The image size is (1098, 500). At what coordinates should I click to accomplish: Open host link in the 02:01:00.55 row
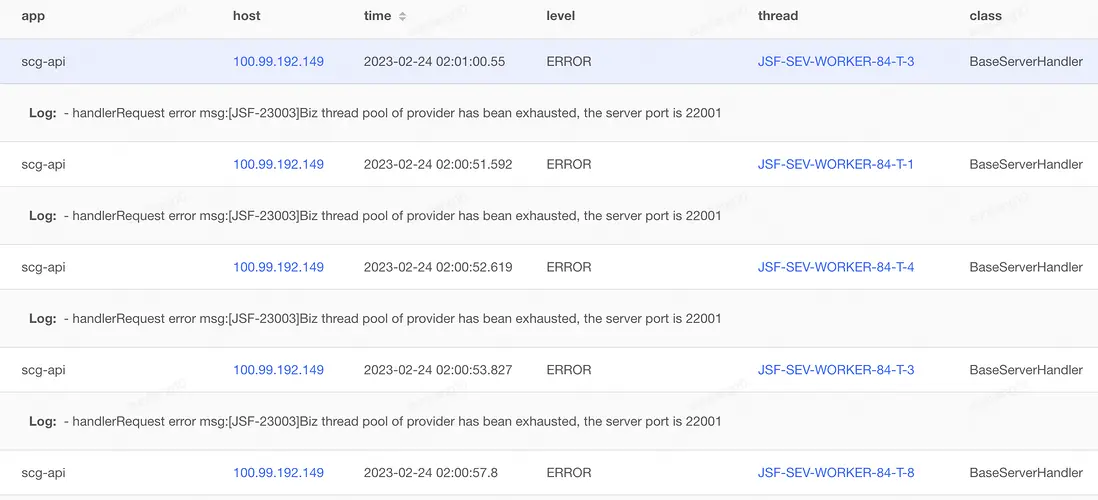(x=278, y=62)
